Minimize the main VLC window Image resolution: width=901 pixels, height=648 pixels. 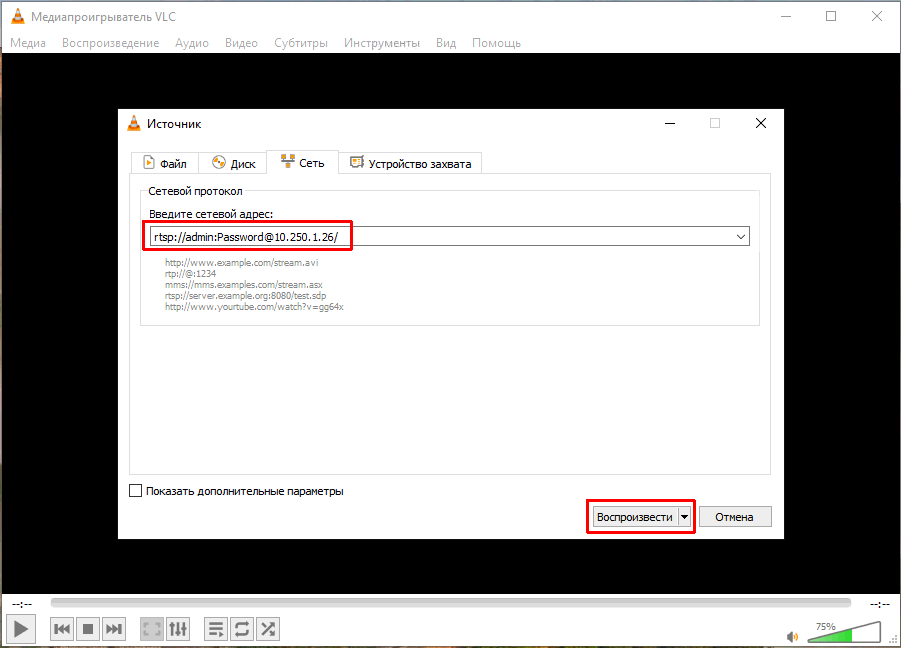tap(786, 16)
